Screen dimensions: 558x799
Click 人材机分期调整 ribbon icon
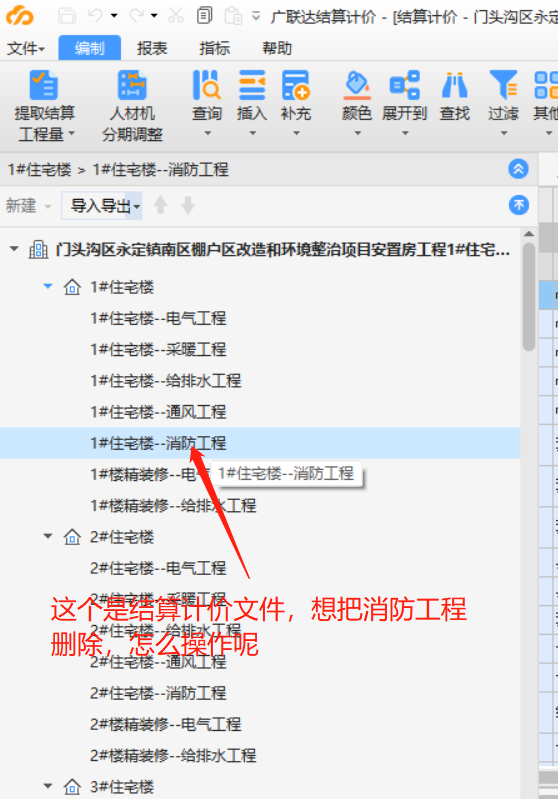point(132,85)
